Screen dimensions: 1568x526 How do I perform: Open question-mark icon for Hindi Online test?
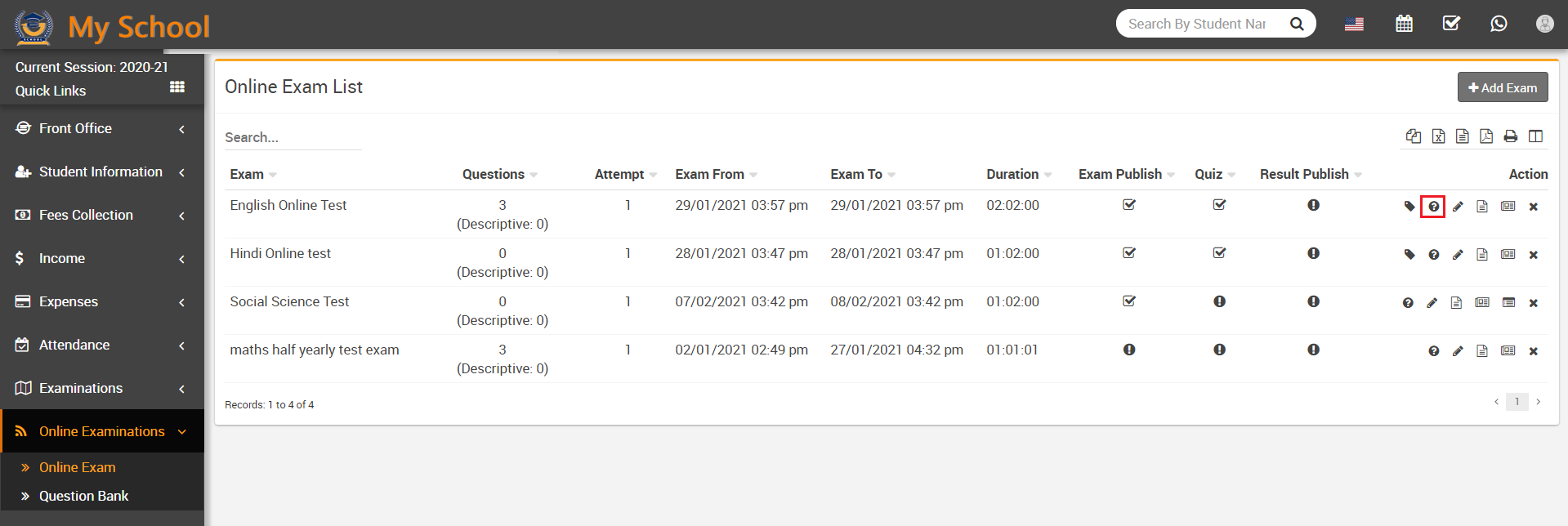pos(1433,255)
